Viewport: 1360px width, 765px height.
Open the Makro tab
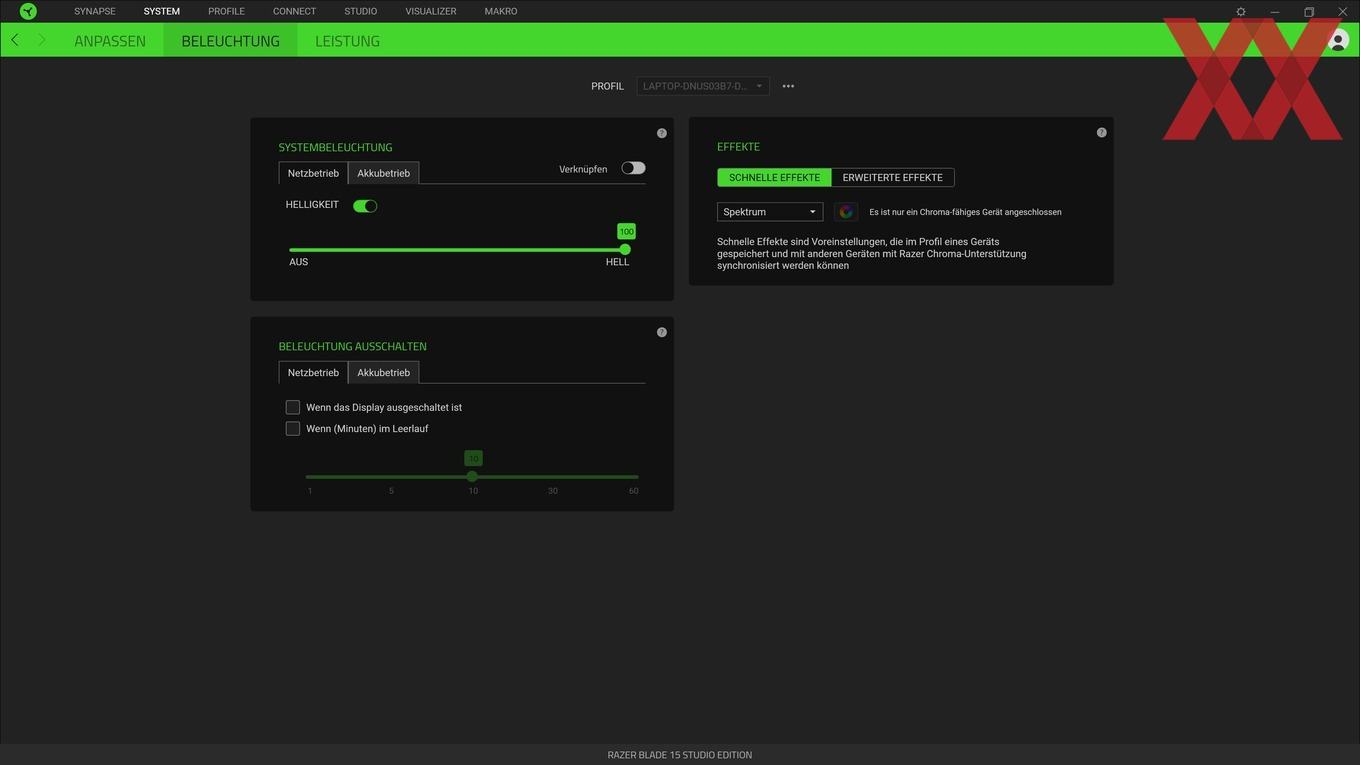coord(501,11)
